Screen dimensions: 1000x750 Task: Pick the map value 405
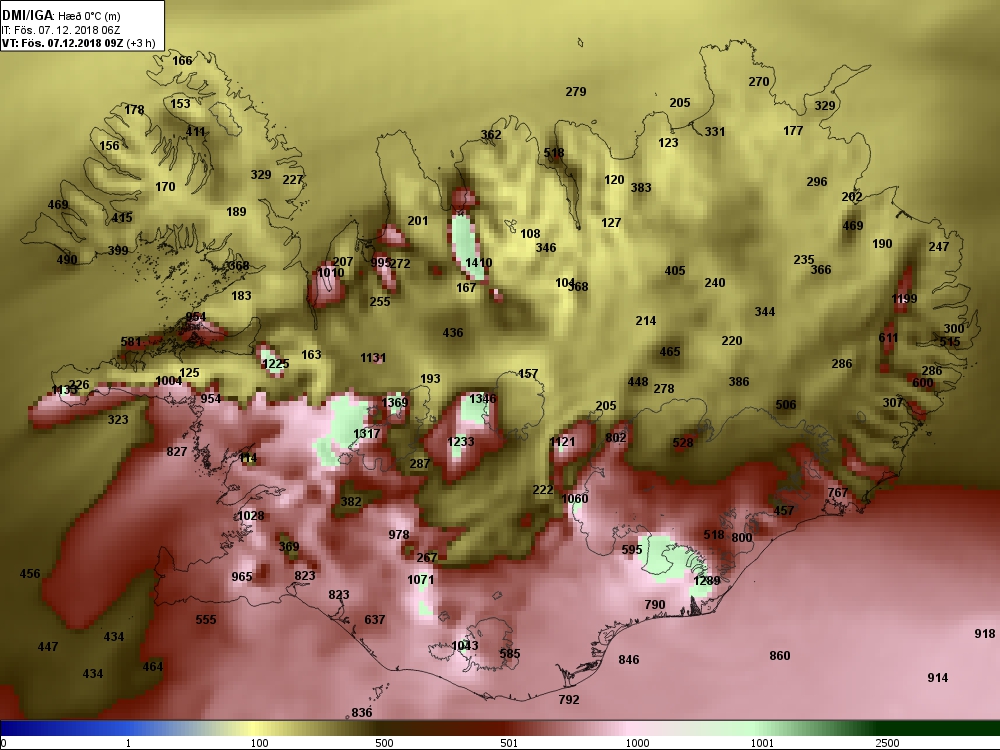click(x=674, y=271)
